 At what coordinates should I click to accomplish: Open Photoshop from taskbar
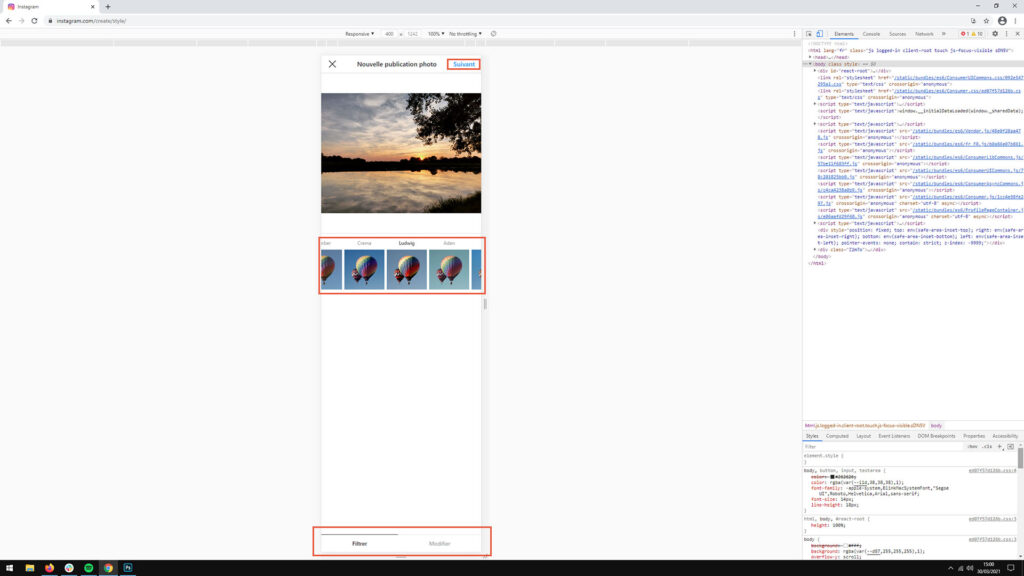(128, 568)
